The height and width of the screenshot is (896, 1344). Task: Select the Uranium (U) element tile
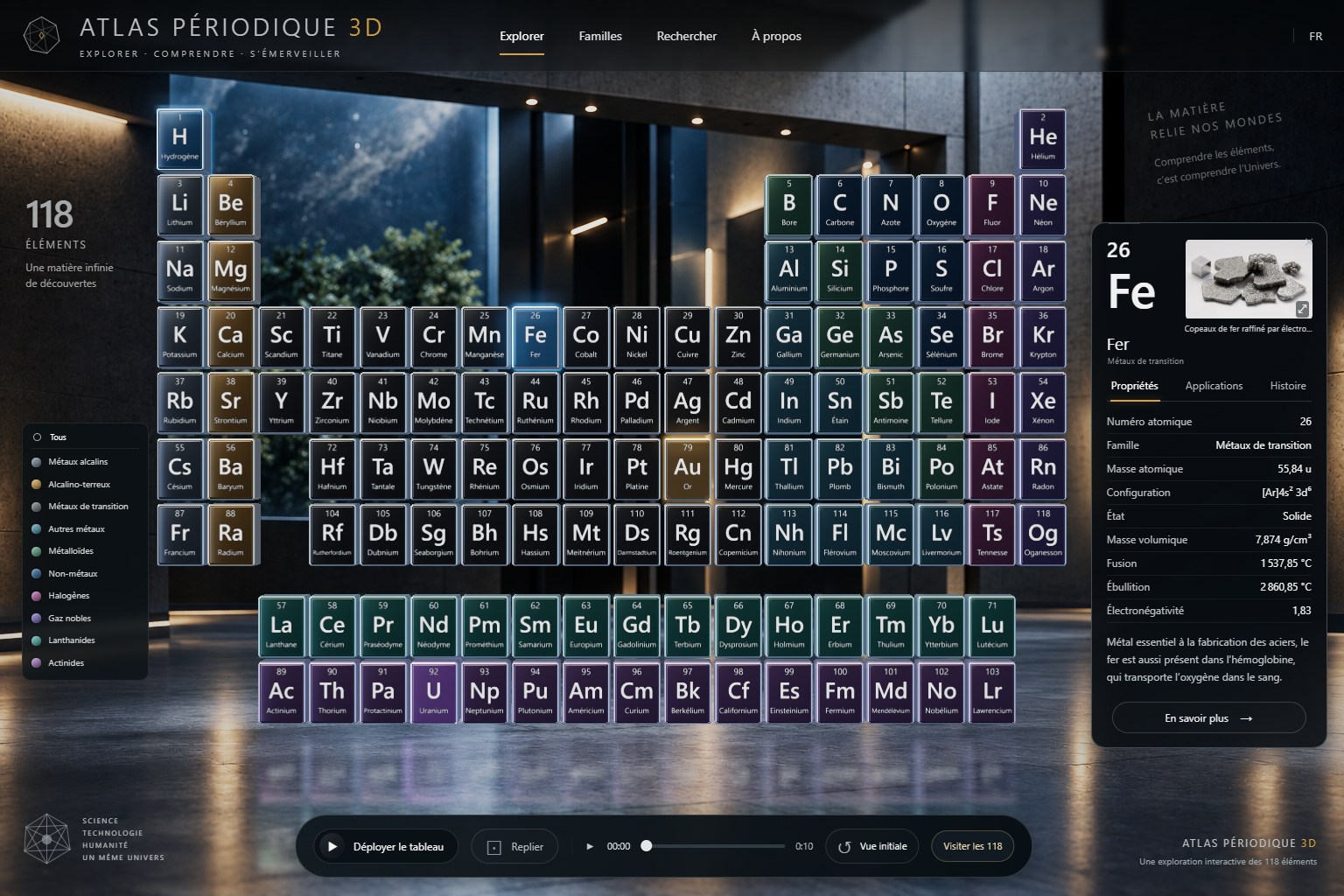coord(433,691)
